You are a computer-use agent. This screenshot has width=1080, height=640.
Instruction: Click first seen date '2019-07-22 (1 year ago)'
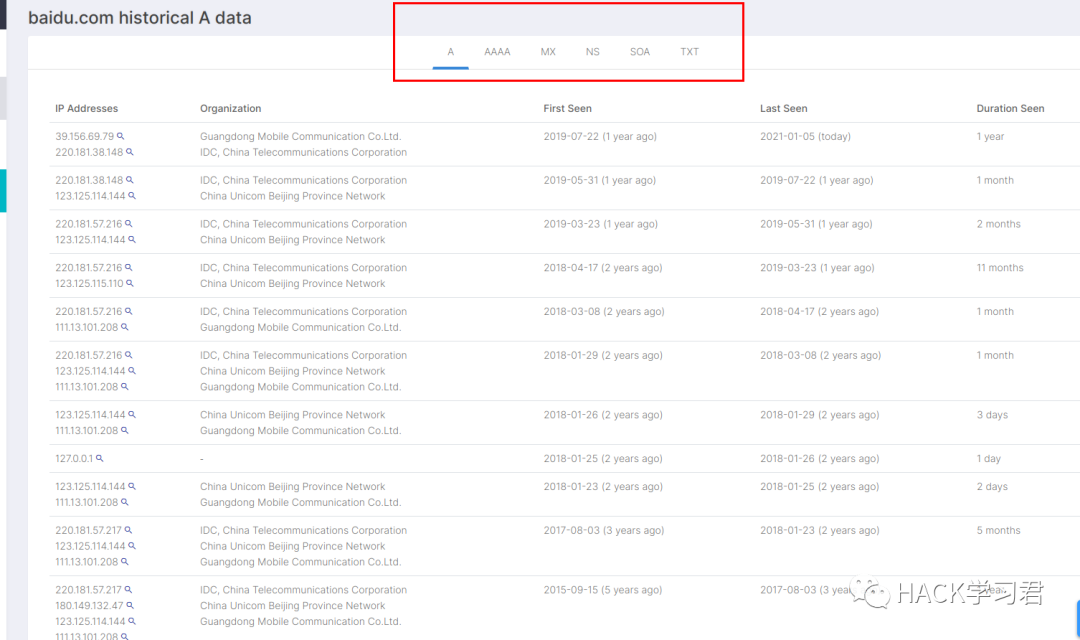[600, 136]
